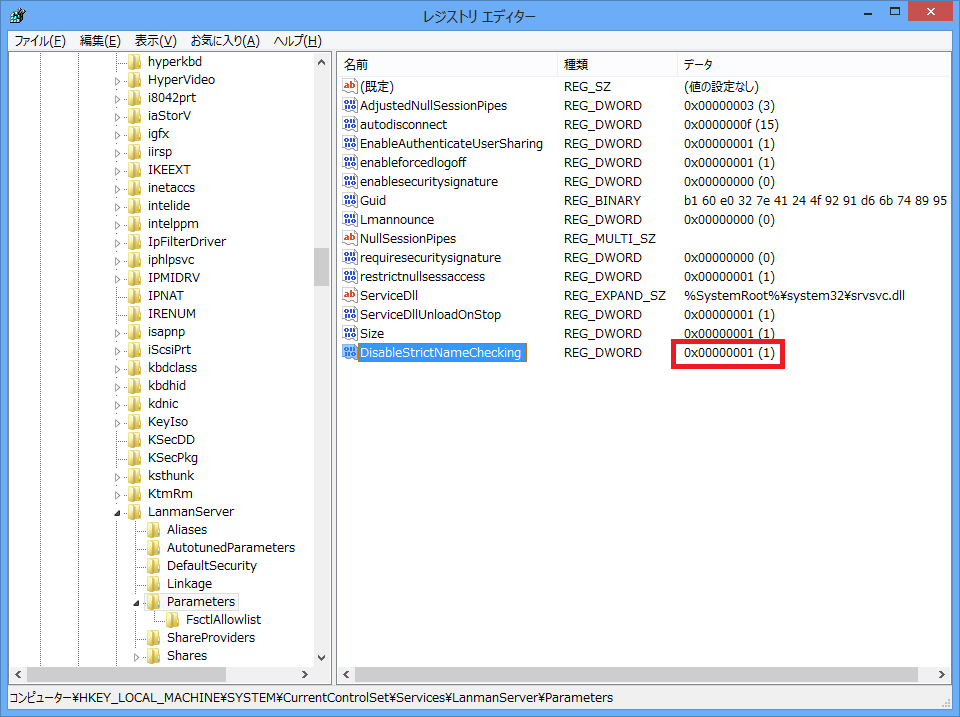This screenshot has height=717, width=960.
Task: Expand the hyperkbd tree node
Action: click(x=118, y=62)
